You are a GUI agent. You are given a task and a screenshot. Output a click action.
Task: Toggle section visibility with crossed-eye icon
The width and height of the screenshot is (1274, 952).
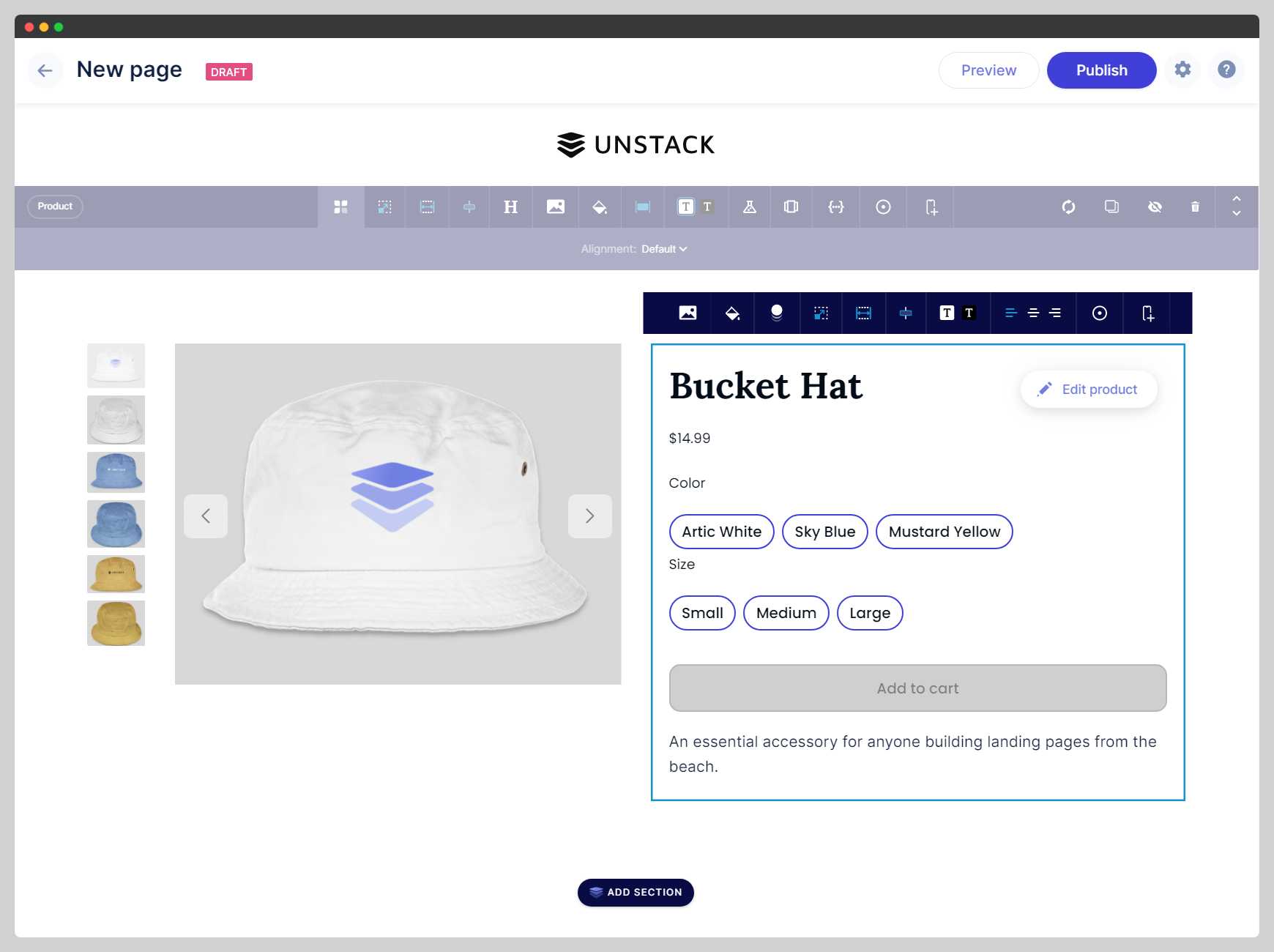pyautogui.click(x=1155, y=207)
